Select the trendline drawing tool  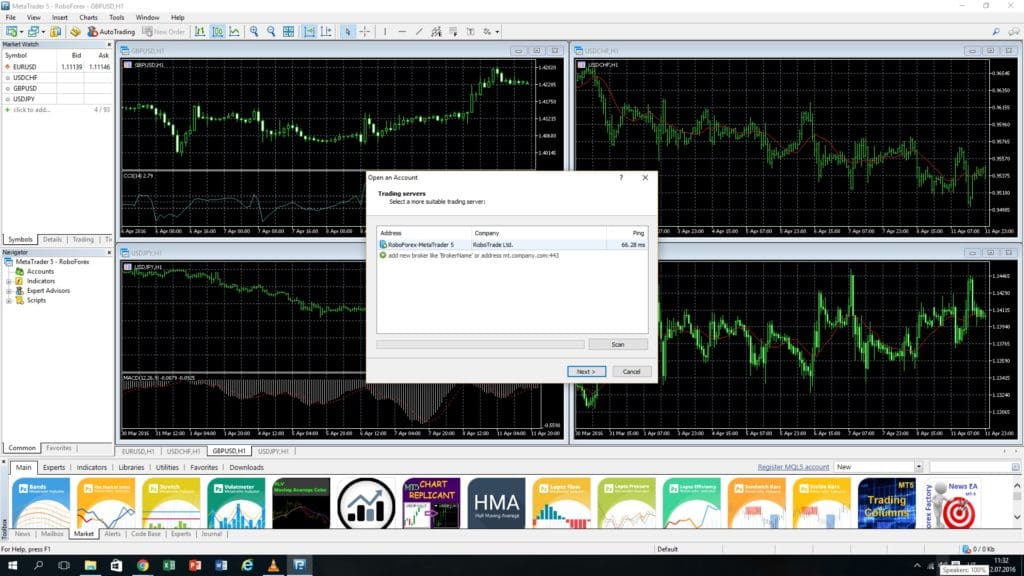click(419, 31)
